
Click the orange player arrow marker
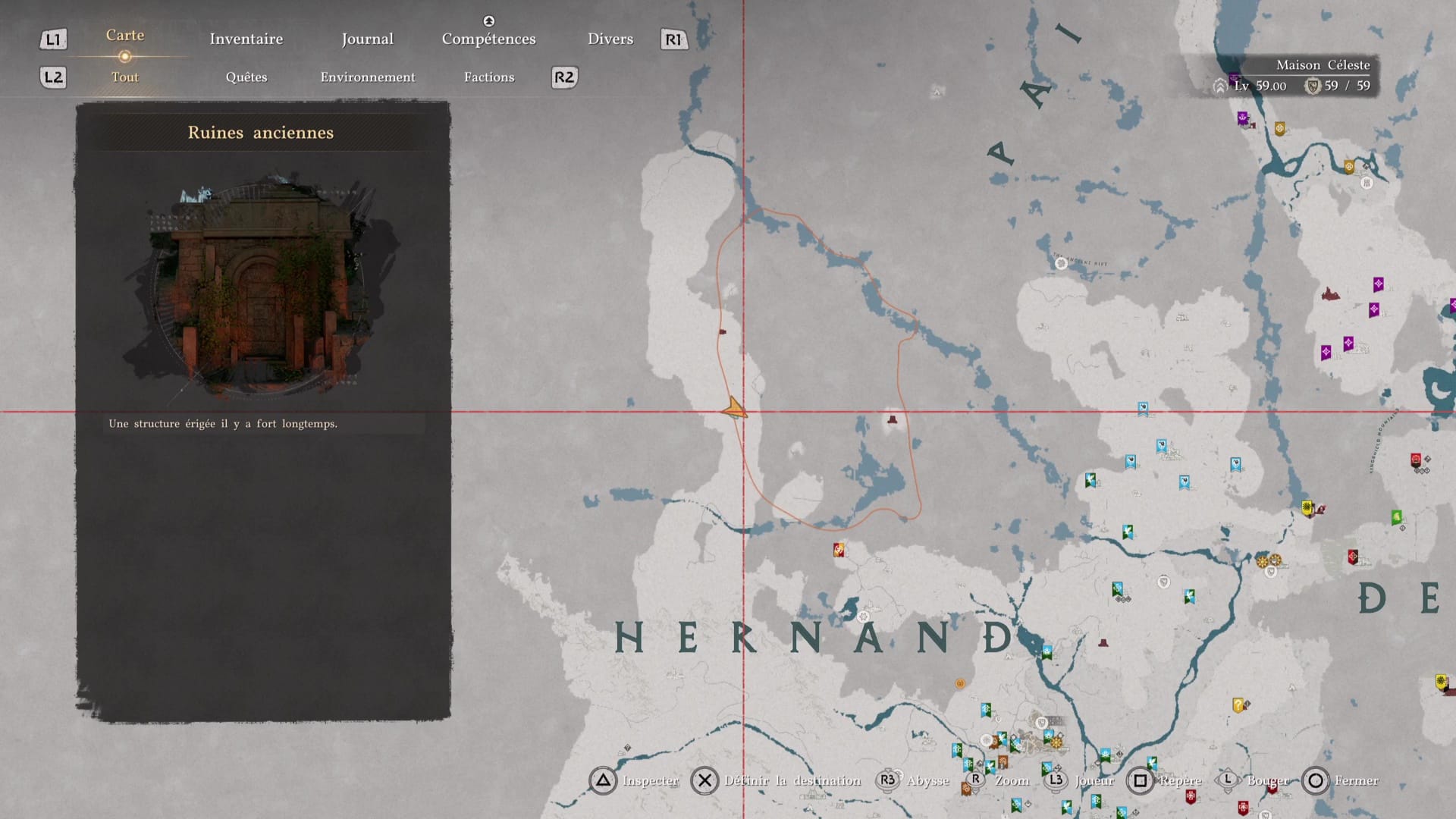(734, 409)
